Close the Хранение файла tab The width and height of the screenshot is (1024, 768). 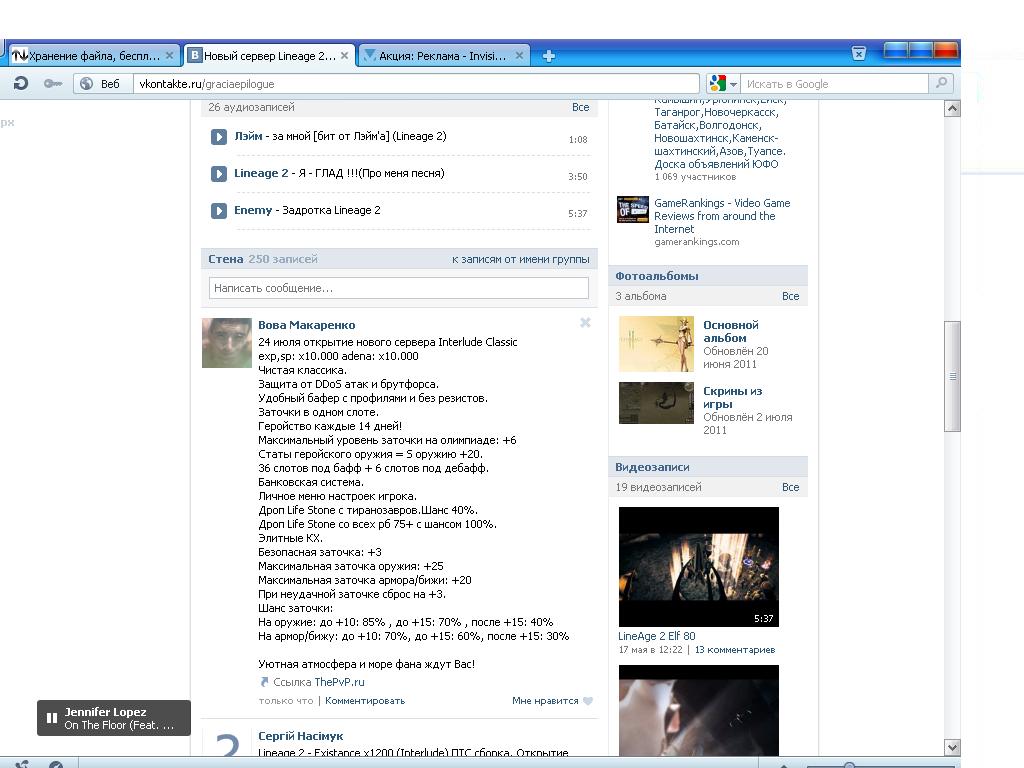pos(169,56)
